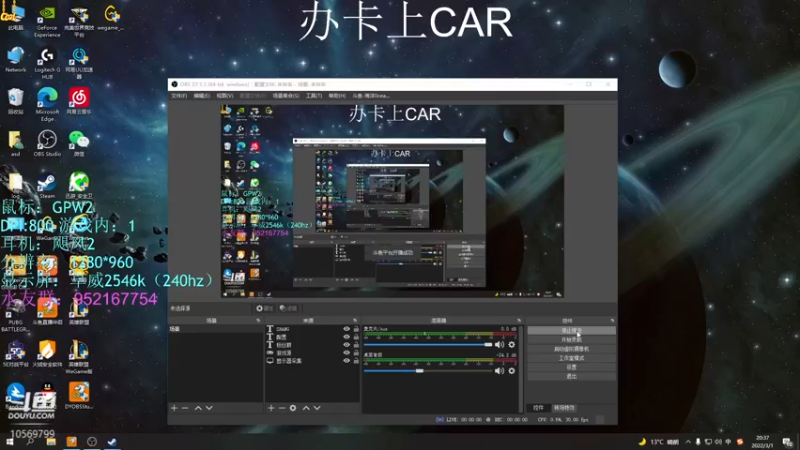Open 麦克风/Aux channel gear settings
The width and height of the screenshot is (800, 450).
click(512, 345)
